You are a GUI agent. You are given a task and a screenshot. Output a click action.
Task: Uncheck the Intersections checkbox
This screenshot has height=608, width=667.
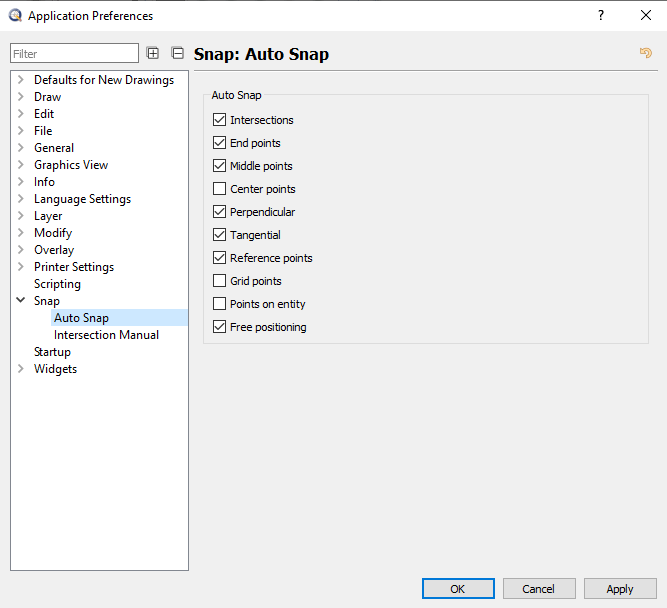click(x=219, y=120)
